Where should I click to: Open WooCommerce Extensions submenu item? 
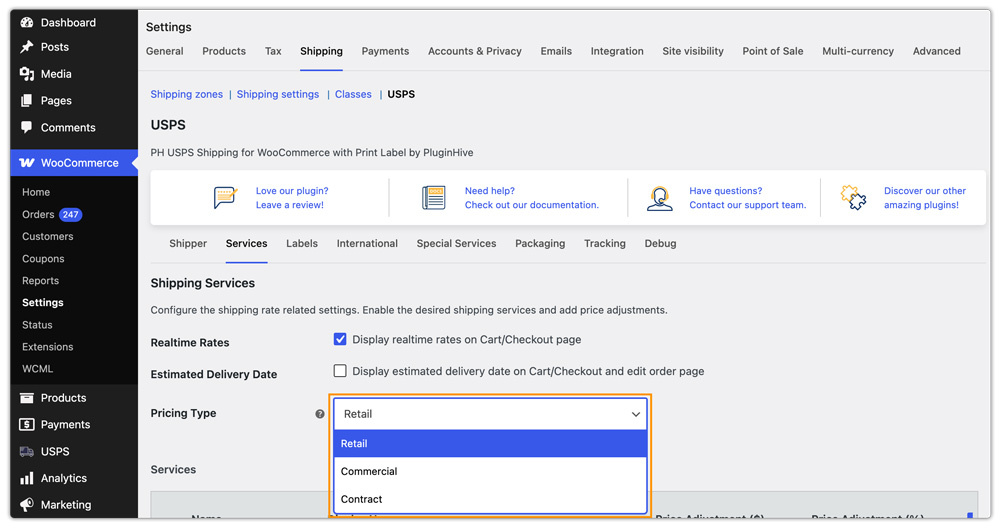pyautogui.click(x=48, y=347)
